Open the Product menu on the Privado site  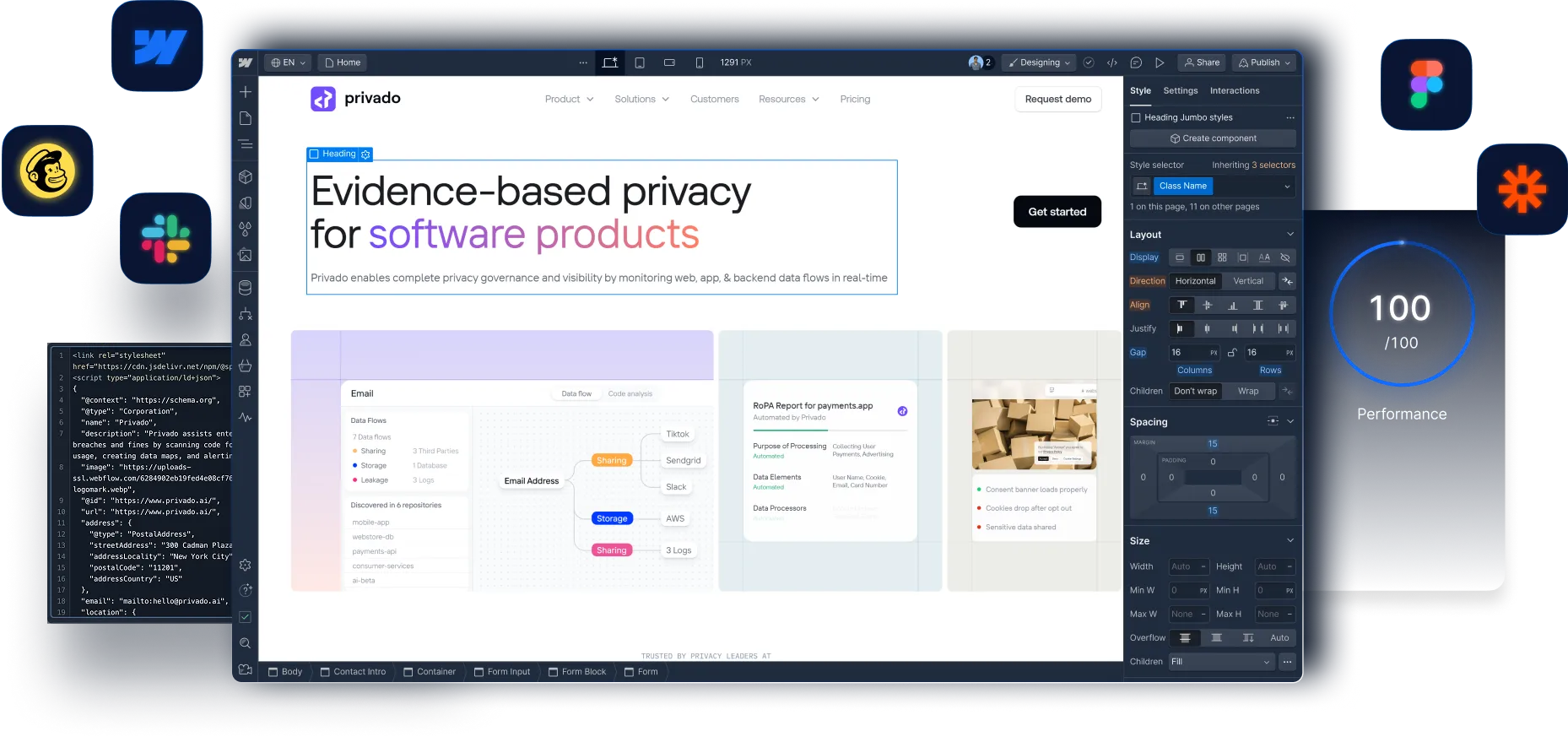(569, 100)
